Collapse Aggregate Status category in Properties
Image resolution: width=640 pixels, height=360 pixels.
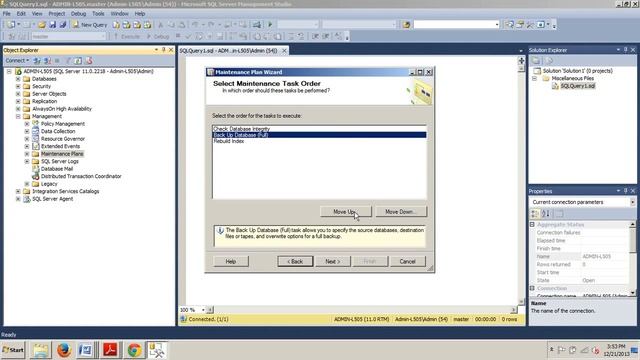[x=532, y=224]
